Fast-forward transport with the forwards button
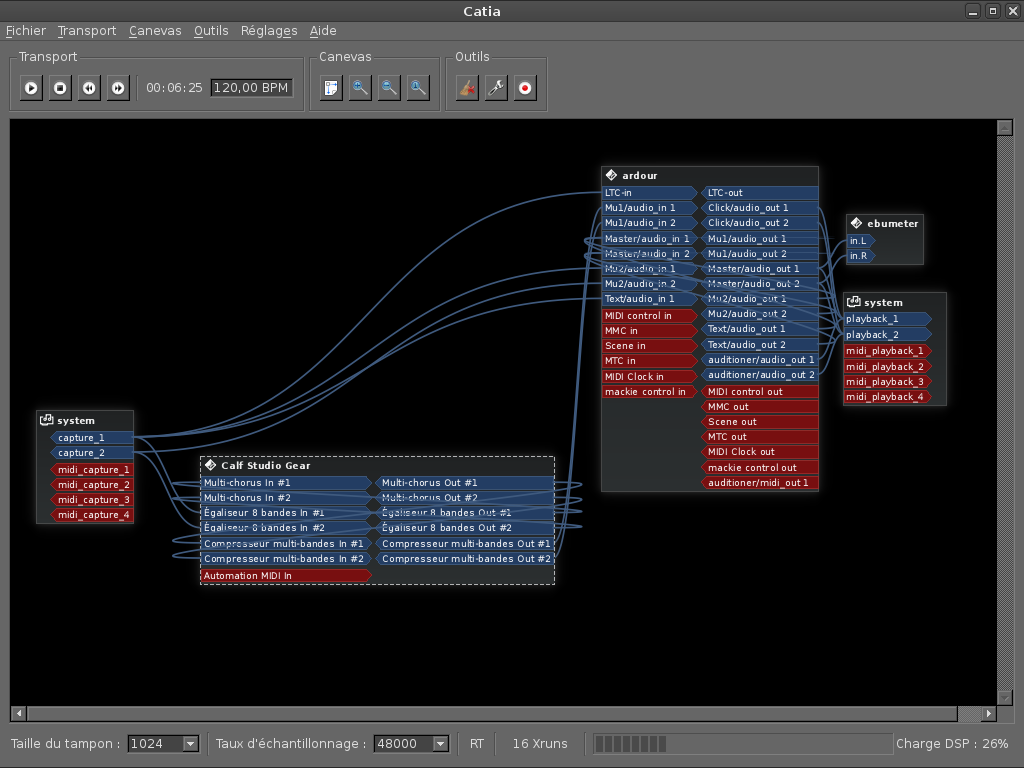Screen dimensions: 1024x768 (118, 88)
